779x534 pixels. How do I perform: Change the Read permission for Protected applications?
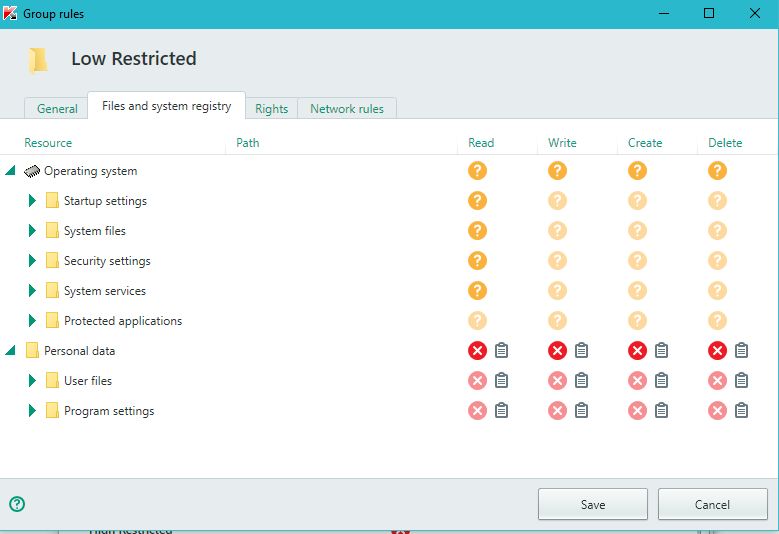pos(477,320)
